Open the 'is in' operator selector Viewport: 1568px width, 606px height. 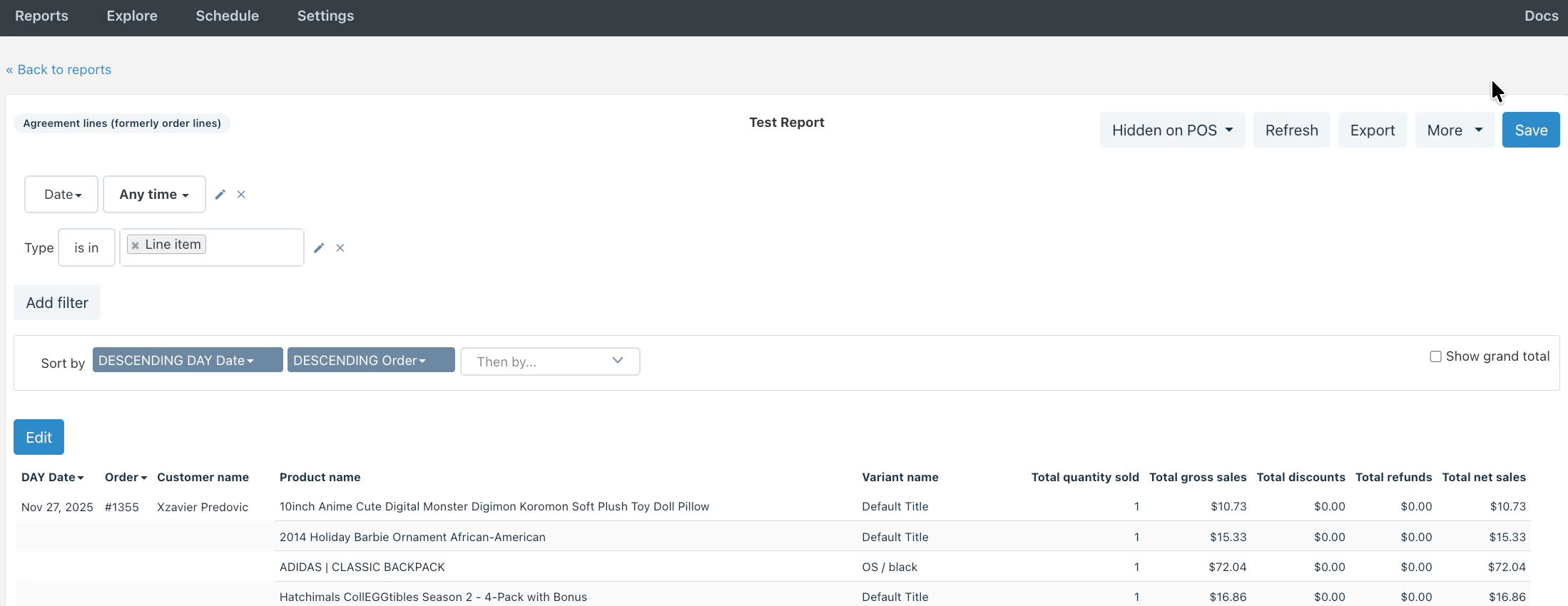click(86, 247)
